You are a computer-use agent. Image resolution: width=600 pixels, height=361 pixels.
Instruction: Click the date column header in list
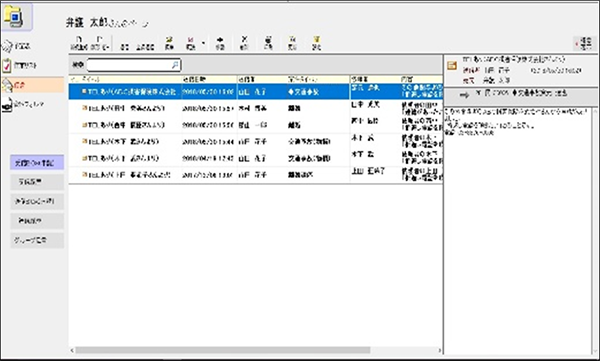(x=209, y=79)
